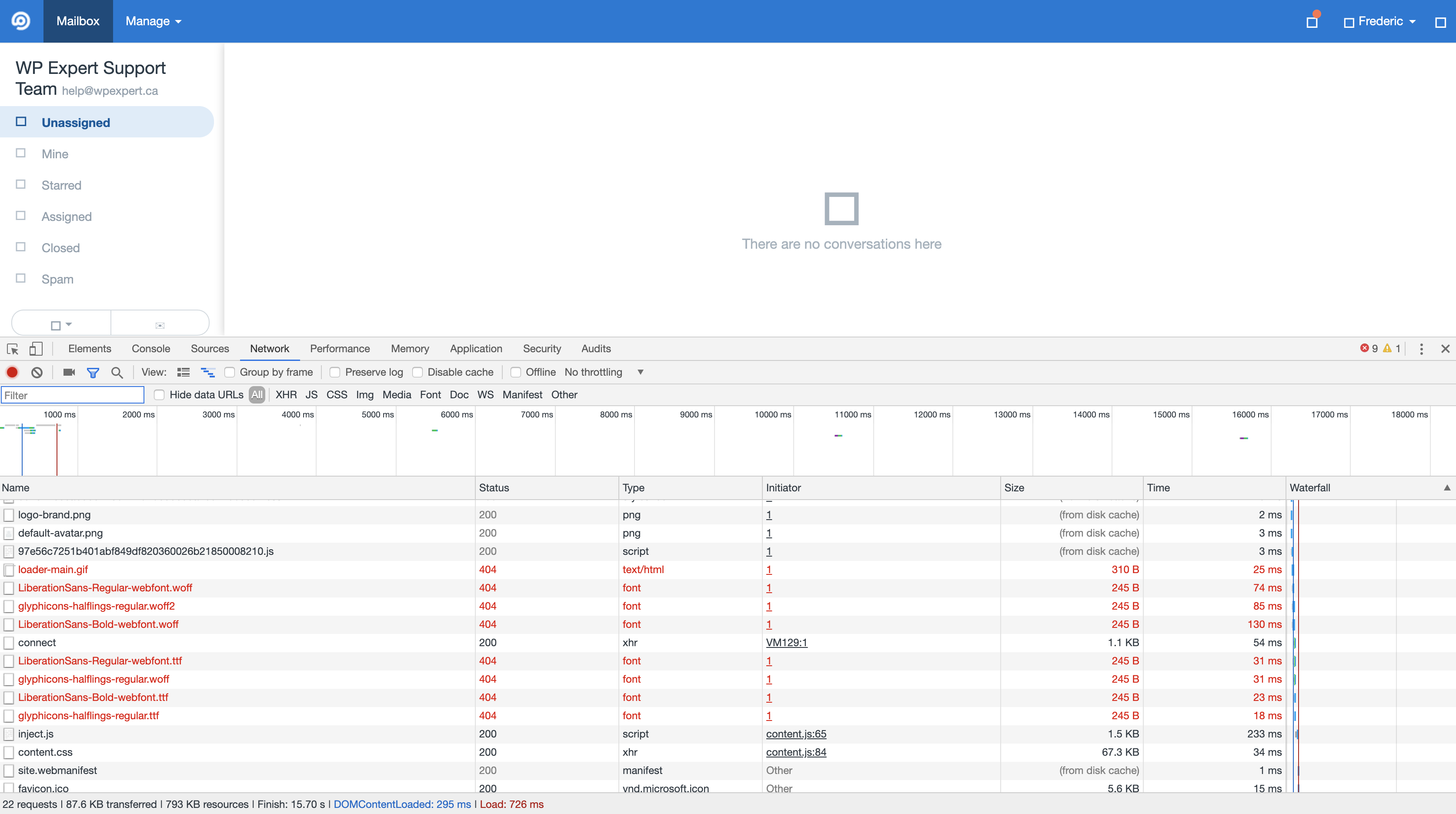Image resolution: width=1456 pixels, height=814 pixels.
Task: Check Hide data URLs
Action: tap(160, 394)
